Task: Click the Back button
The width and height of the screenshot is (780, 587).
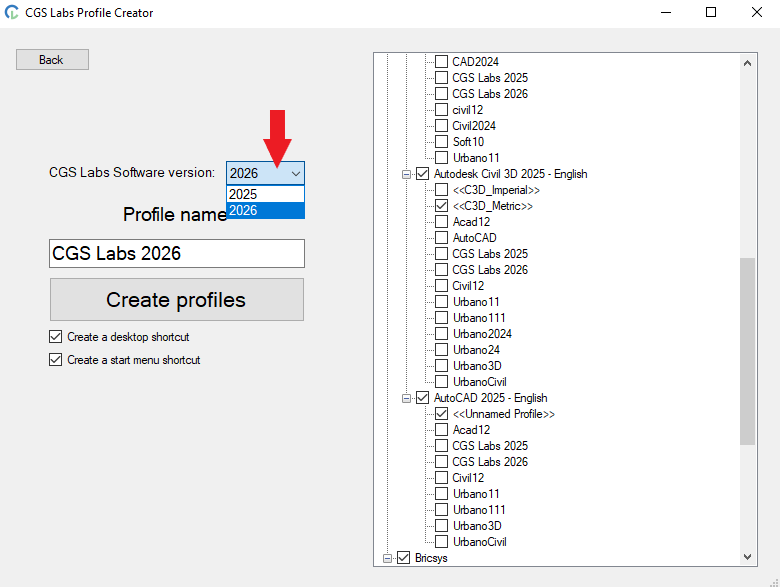Action: pyautogui.click(x=52, y=60)
